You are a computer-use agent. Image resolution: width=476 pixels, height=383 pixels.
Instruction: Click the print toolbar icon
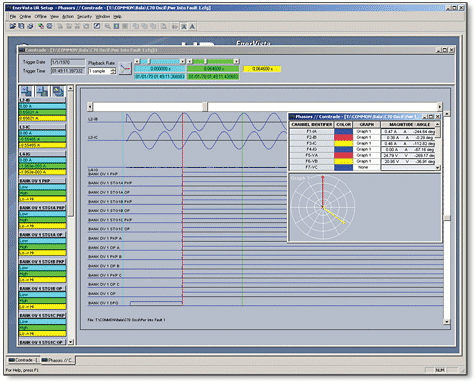pyautogui.click(x=30, y=26)
